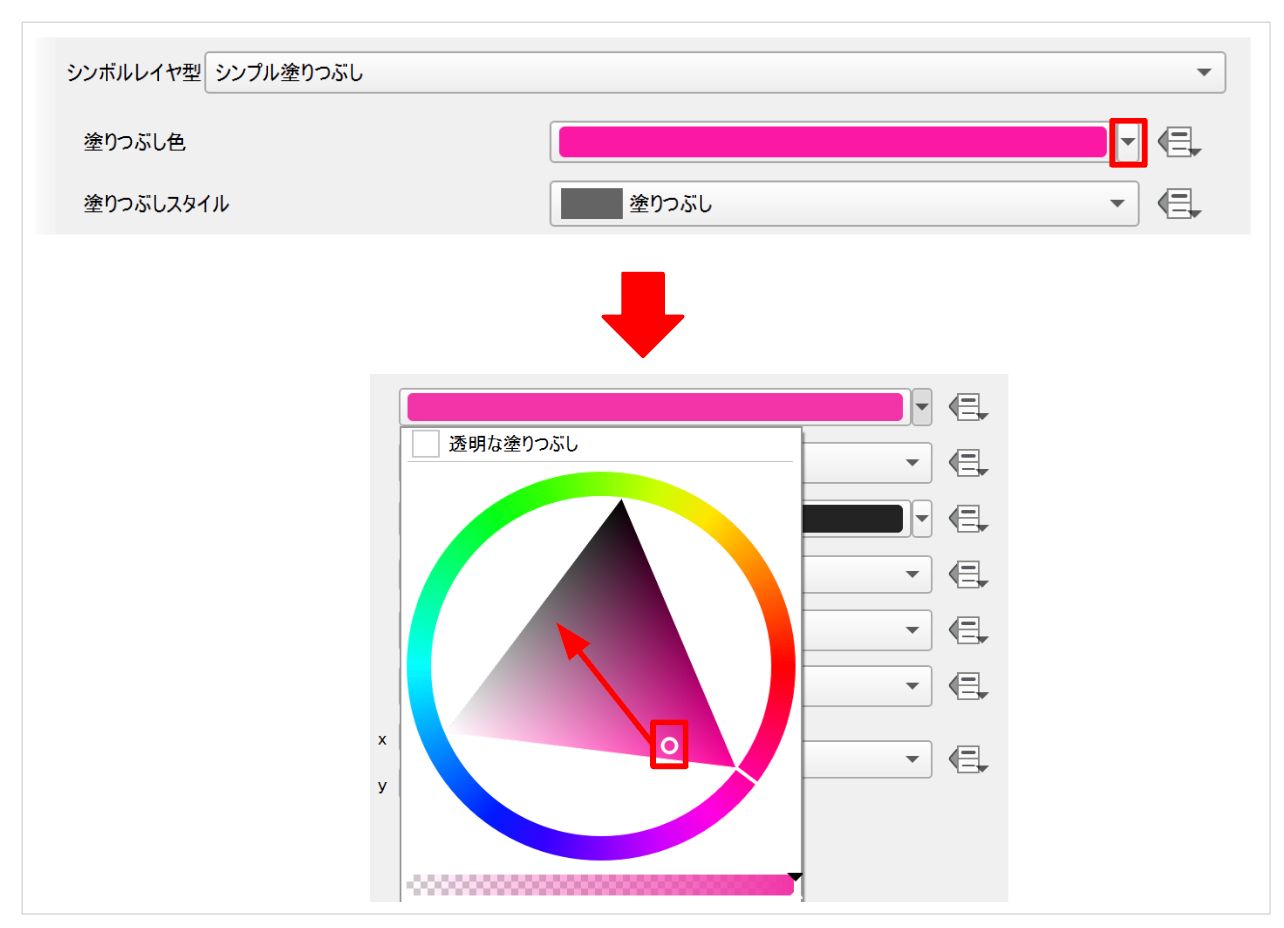
Task: Click the pink 塗りつぶし色 color bar
Action: point(832,143)
